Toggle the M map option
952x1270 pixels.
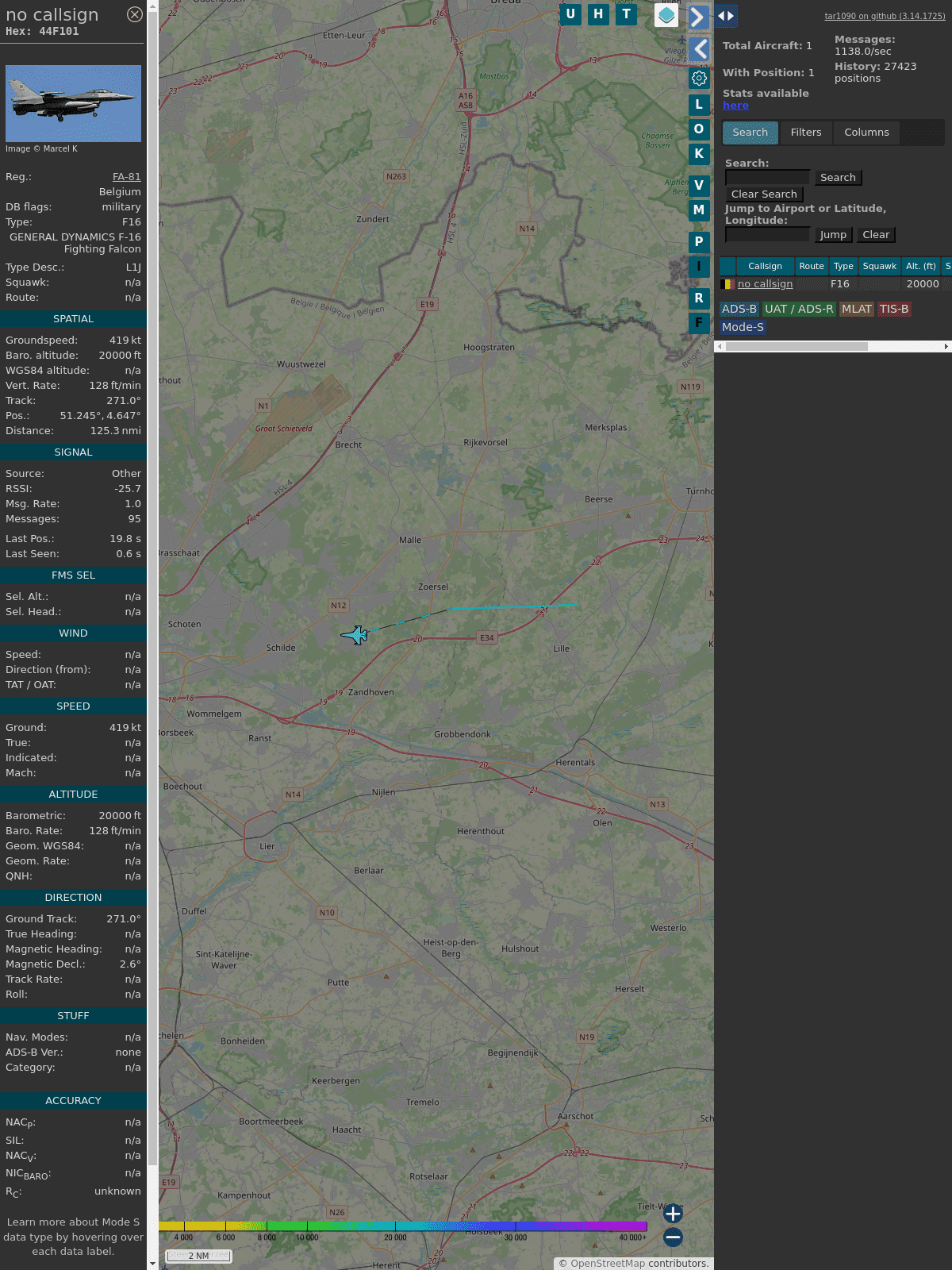[699, 210]
